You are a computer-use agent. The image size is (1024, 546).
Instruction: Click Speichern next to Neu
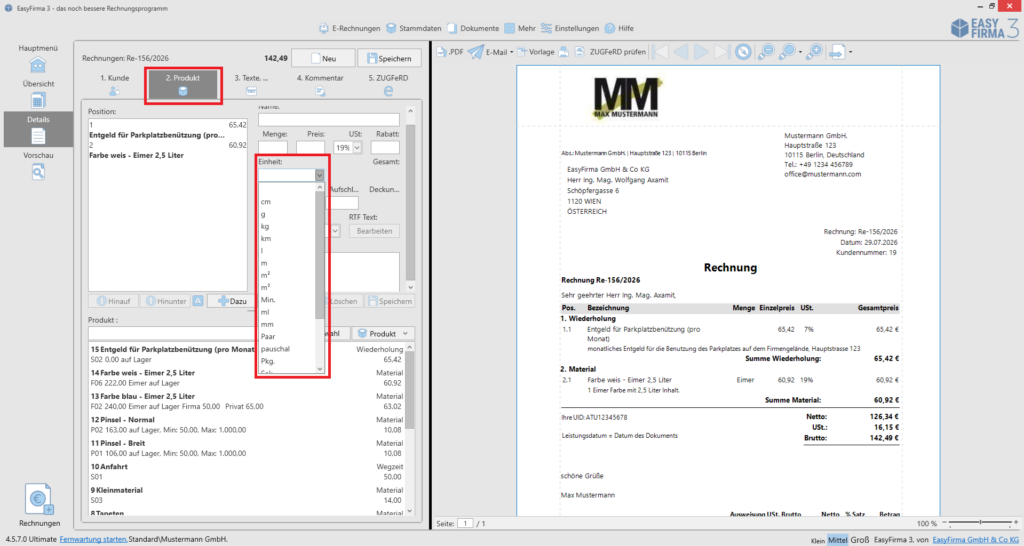click(x=389, y=58)
